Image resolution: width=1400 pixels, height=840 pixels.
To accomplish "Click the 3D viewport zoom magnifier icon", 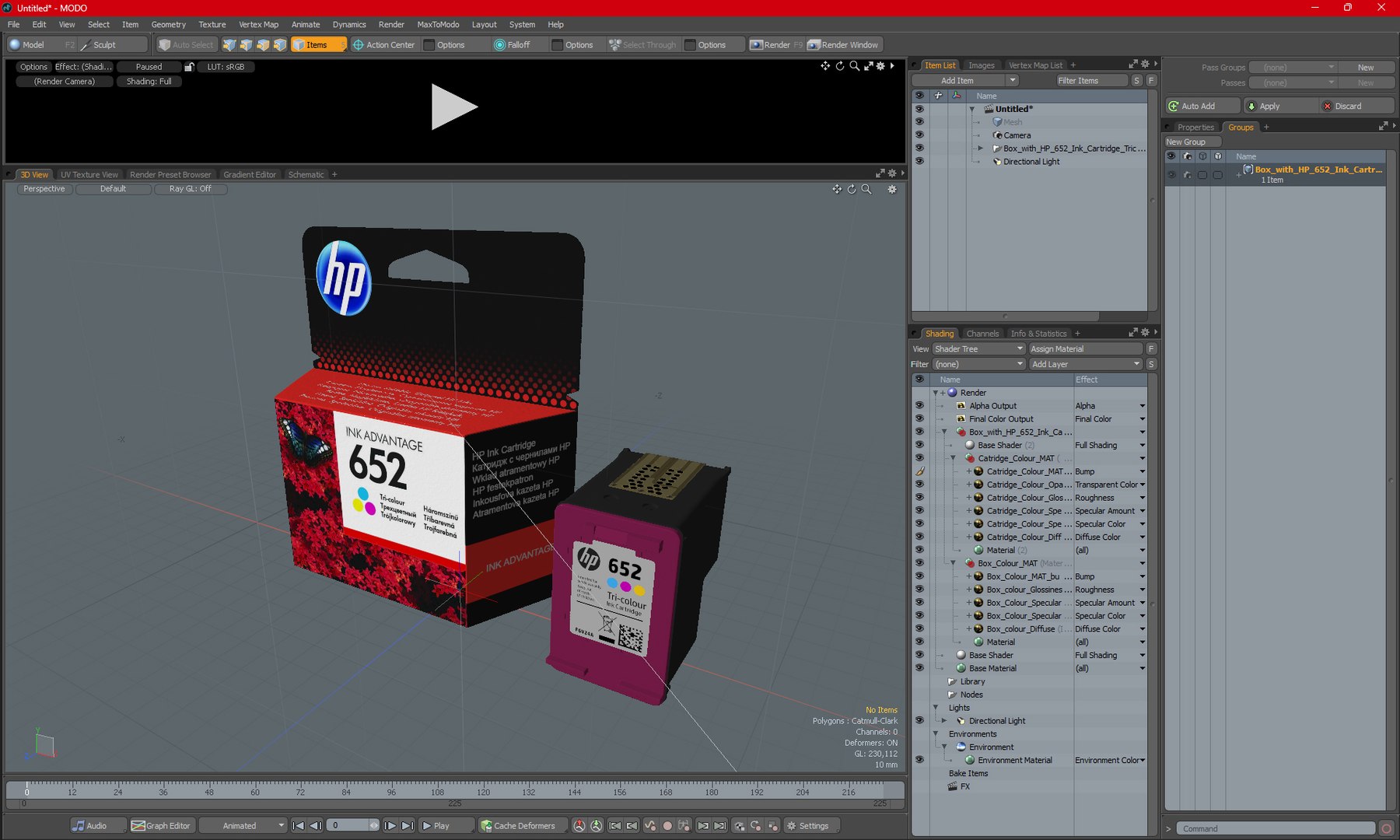I will (x=866, y=189).
